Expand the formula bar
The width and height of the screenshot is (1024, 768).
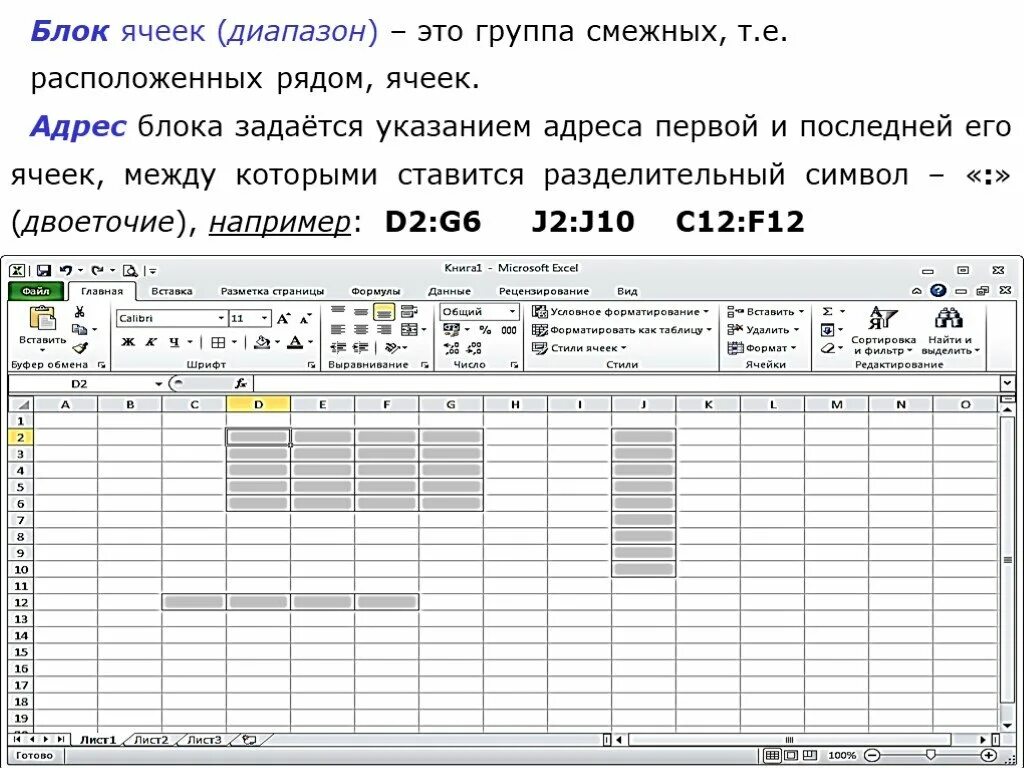1008,383
